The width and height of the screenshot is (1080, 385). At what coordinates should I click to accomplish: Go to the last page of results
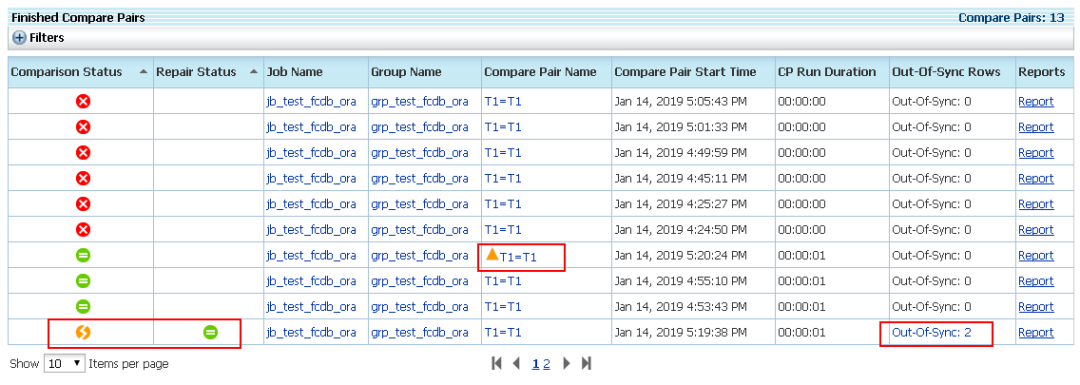pos(586,364)
